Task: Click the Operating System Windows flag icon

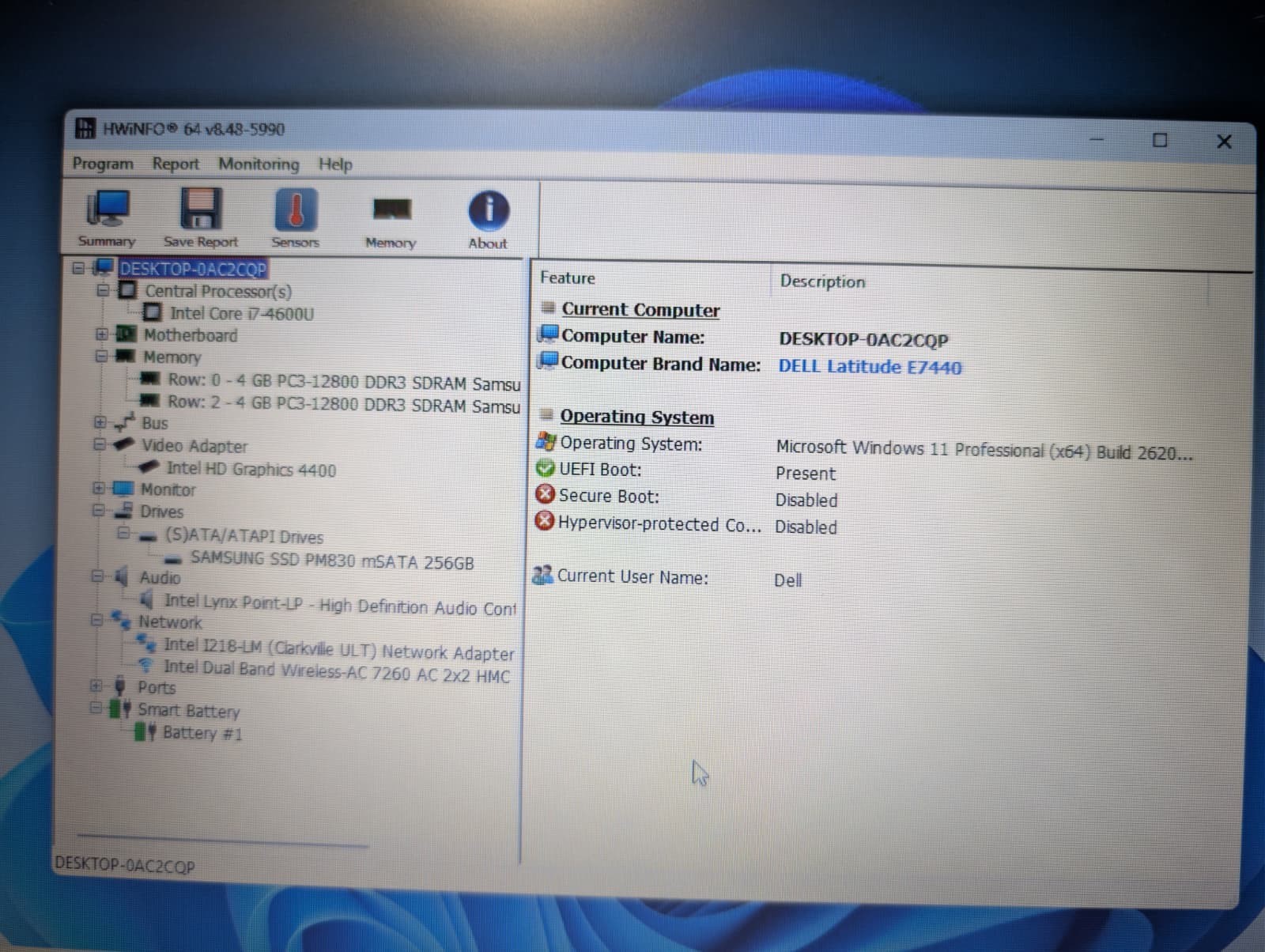Action: [x=546, y=441]
